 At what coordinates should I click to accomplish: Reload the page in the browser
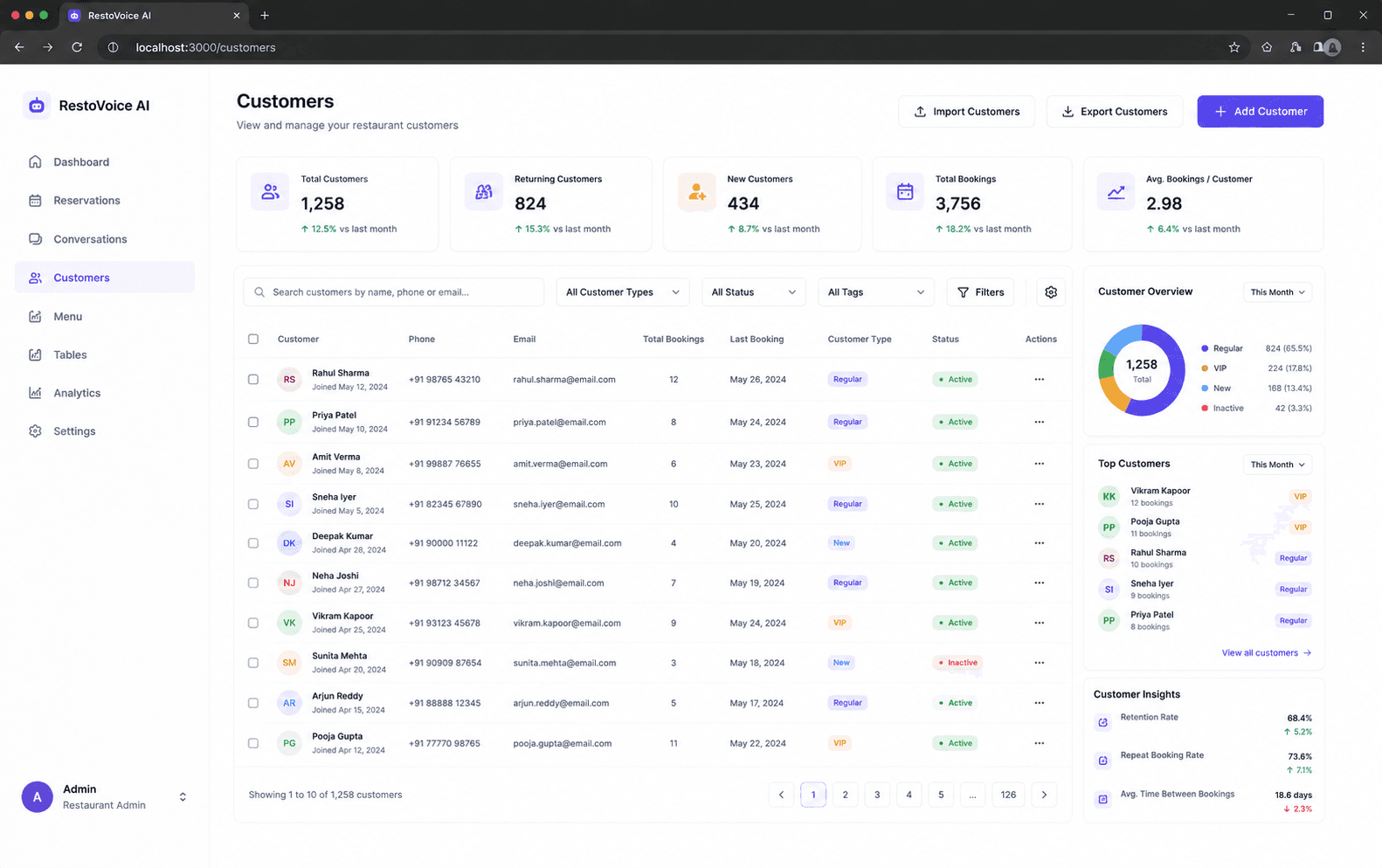click(x=77, y=47)
